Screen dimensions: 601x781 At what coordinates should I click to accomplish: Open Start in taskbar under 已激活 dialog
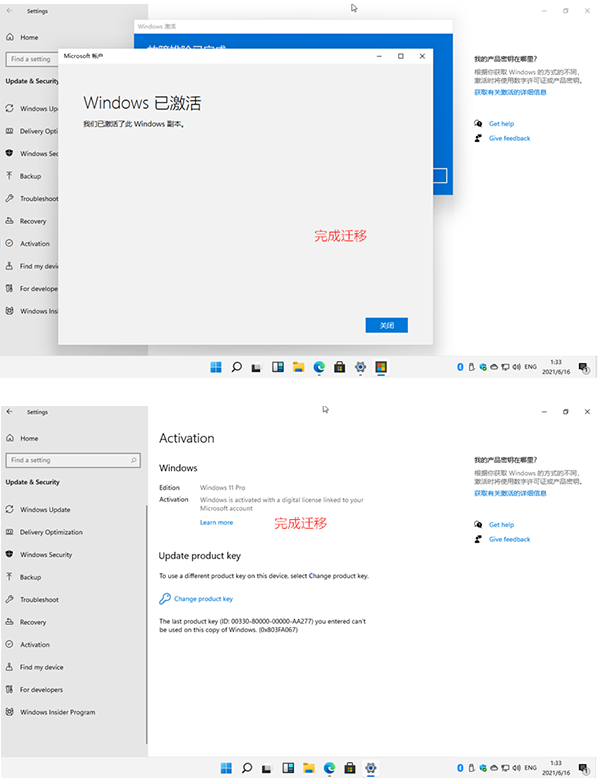click(216, 367)
